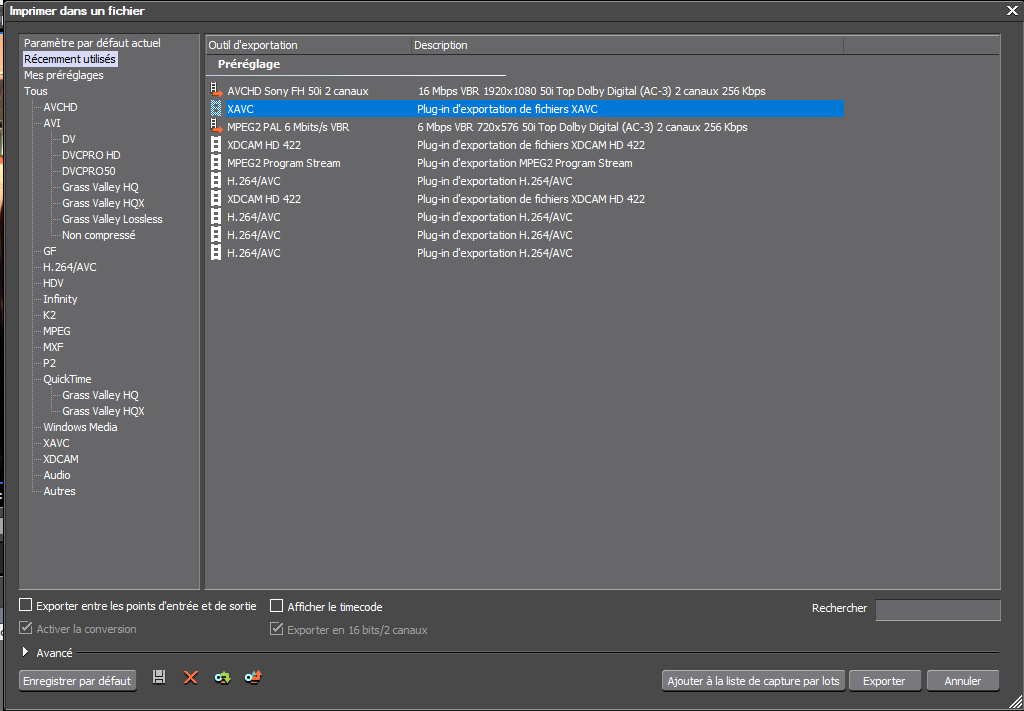The image size is (1024, 711).
Task: Toggle Exporter en 16 bits/2 canaux checkbox
Action: [x=277, y=629]
